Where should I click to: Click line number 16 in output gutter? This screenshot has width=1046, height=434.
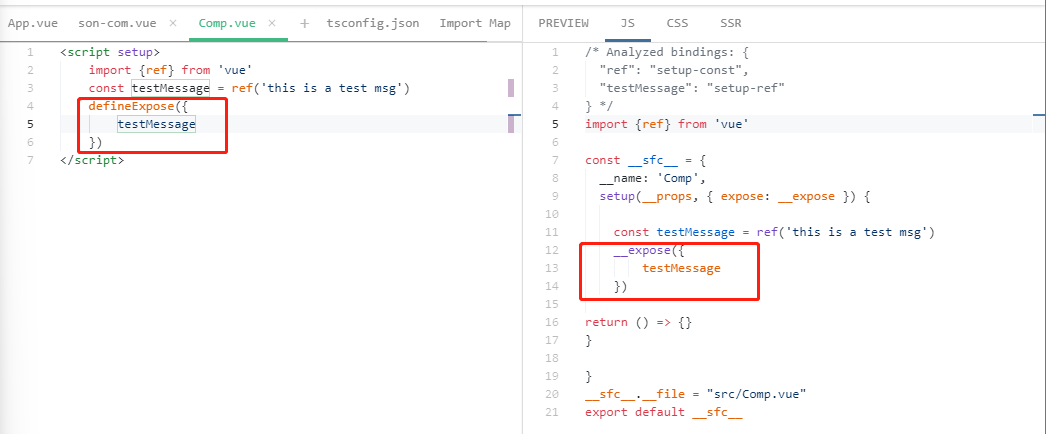pos(552,323)
